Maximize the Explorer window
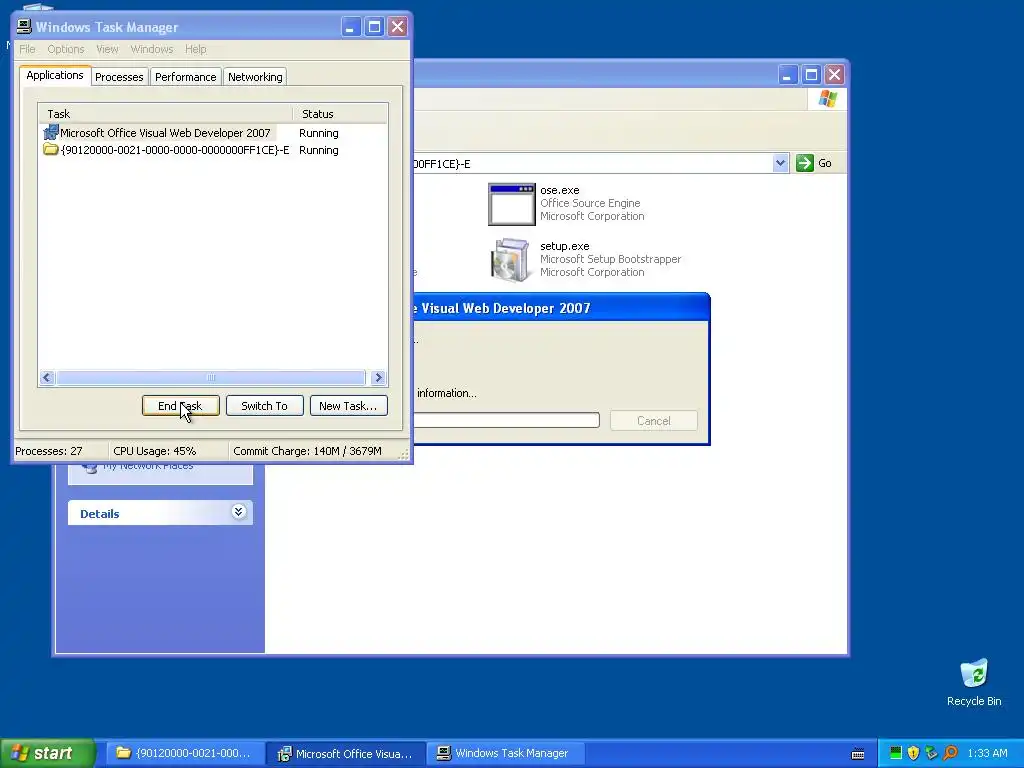Image resolution: width=1024 pixels, height=768 pixels. coord(811,74)
